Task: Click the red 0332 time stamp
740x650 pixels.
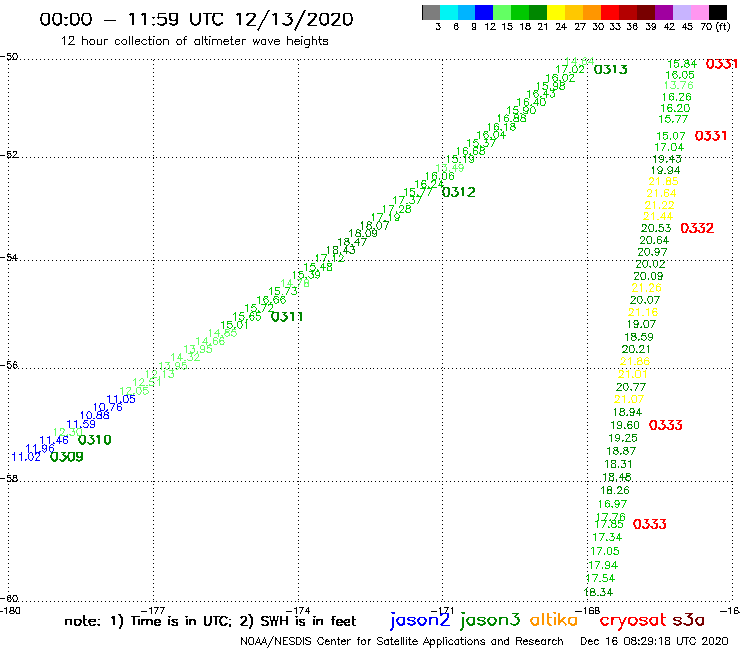Action: click(697, 228)
